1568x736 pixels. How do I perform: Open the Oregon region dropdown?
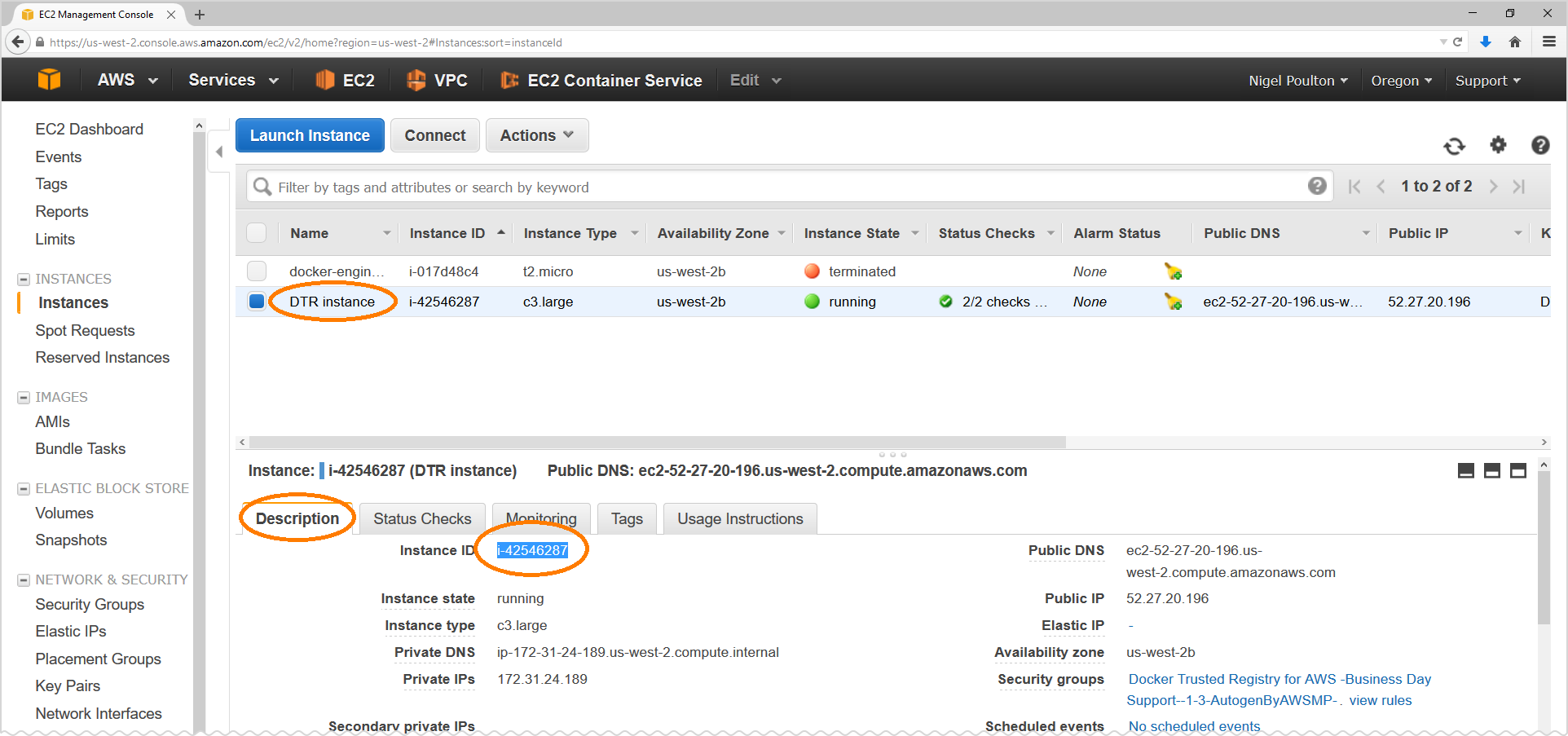pos(1401,81)
